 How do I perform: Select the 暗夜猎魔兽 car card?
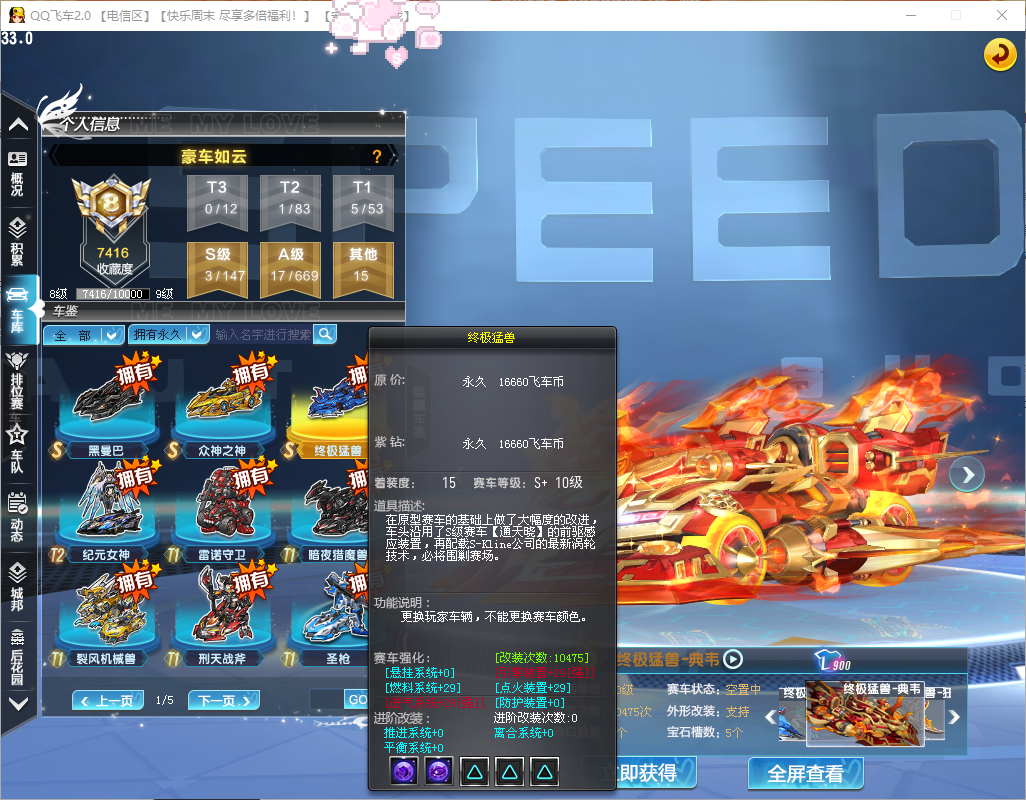(x=329, y=510)
